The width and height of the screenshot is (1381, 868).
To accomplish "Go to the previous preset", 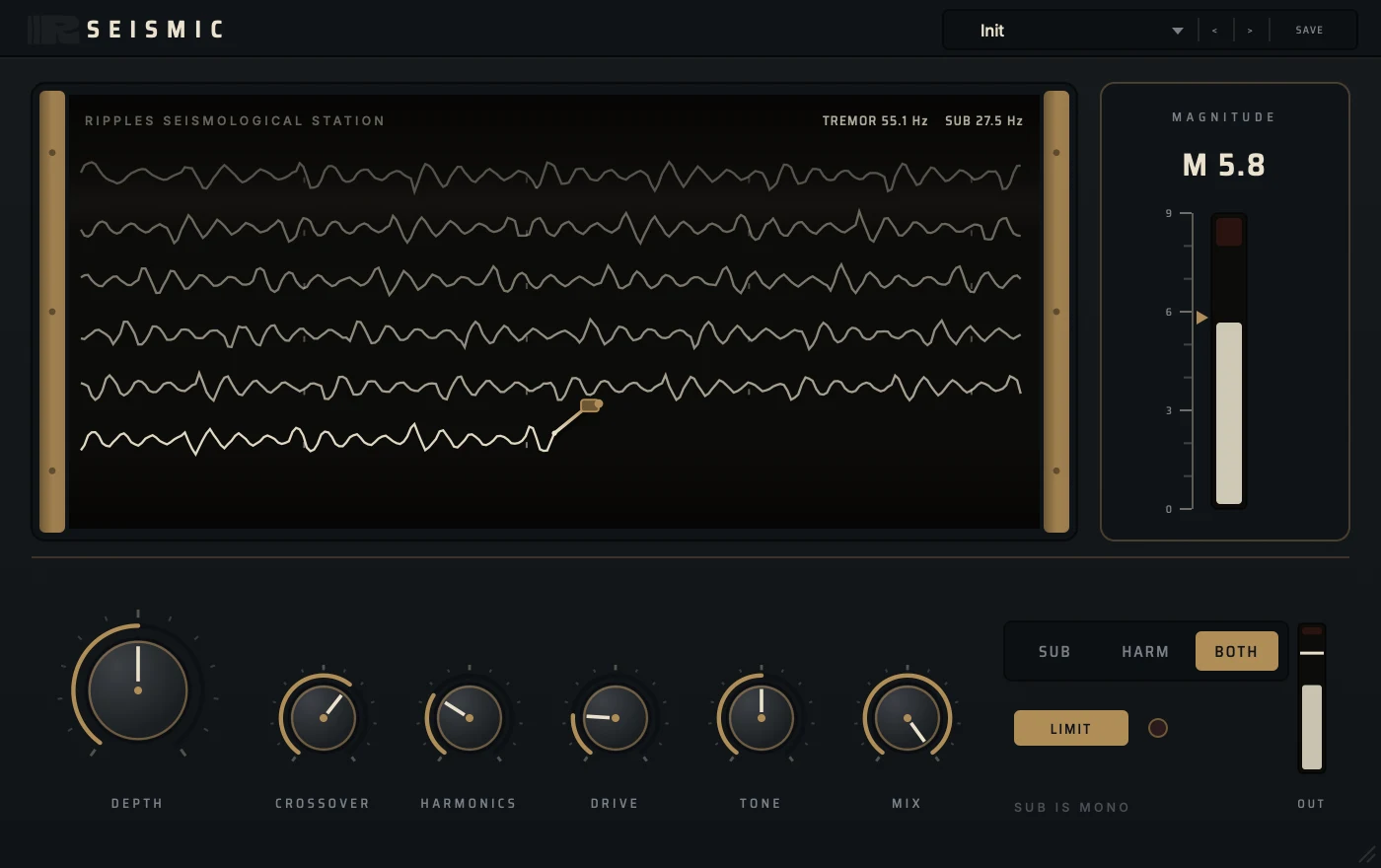I will click(x=1214, y=31).
